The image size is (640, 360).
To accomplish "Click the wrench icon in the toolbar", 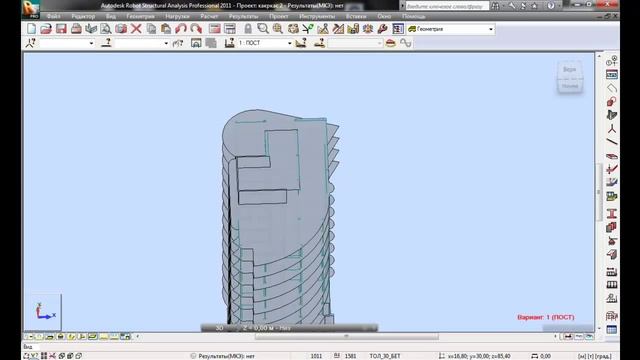I will click(382, 29).
